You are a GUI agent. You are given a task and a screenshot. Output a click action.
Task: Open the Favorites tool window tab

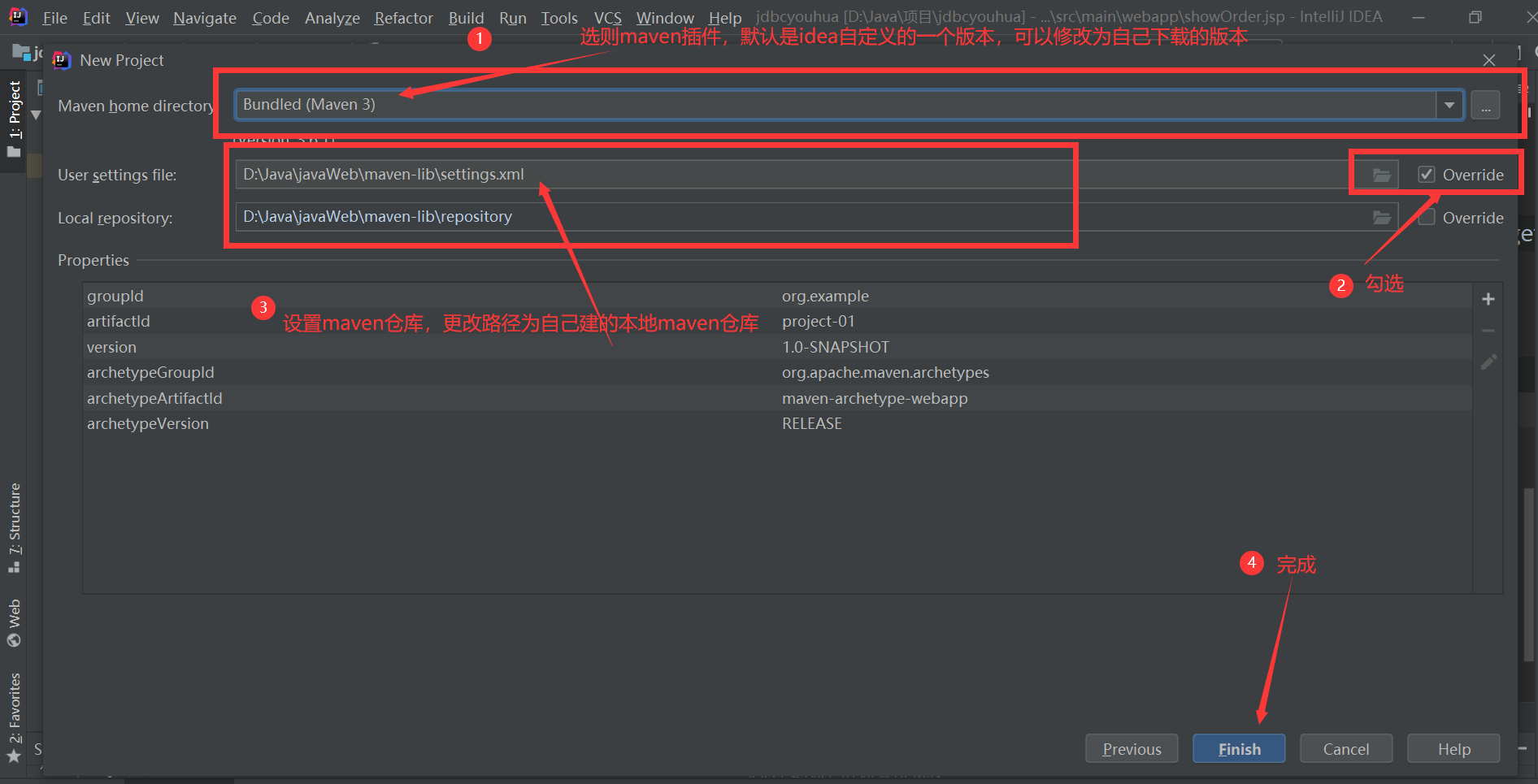(x=15, y=717)
